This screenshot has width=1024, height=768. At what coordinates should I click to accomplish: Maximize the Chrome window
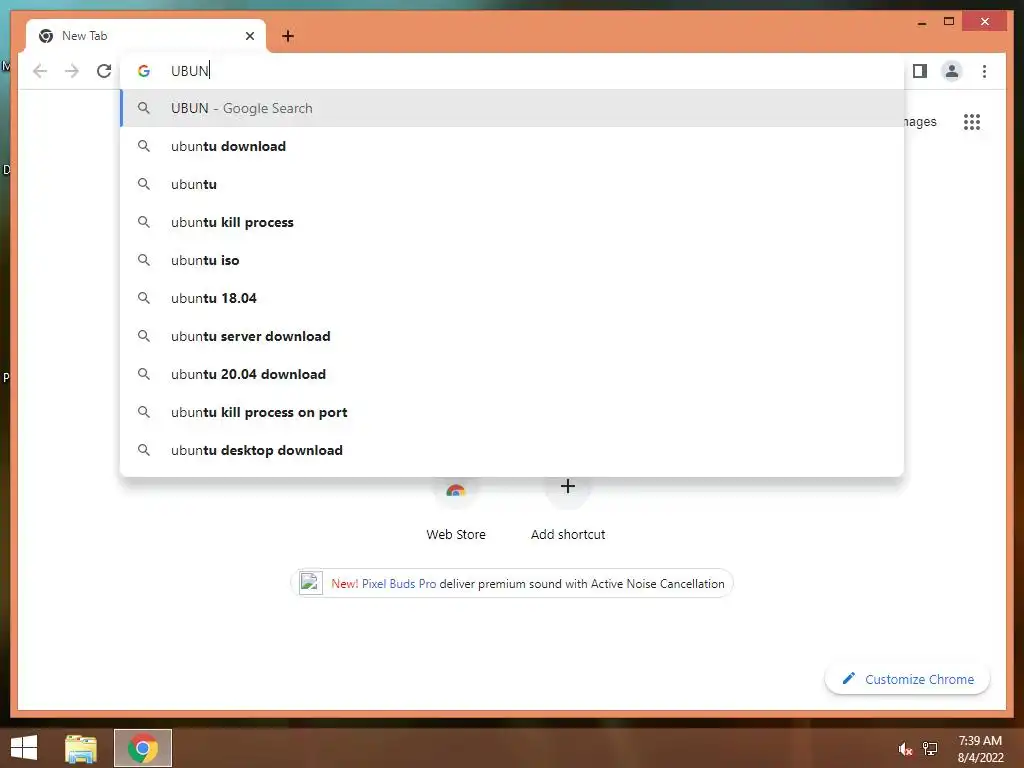tap(949, 22)
